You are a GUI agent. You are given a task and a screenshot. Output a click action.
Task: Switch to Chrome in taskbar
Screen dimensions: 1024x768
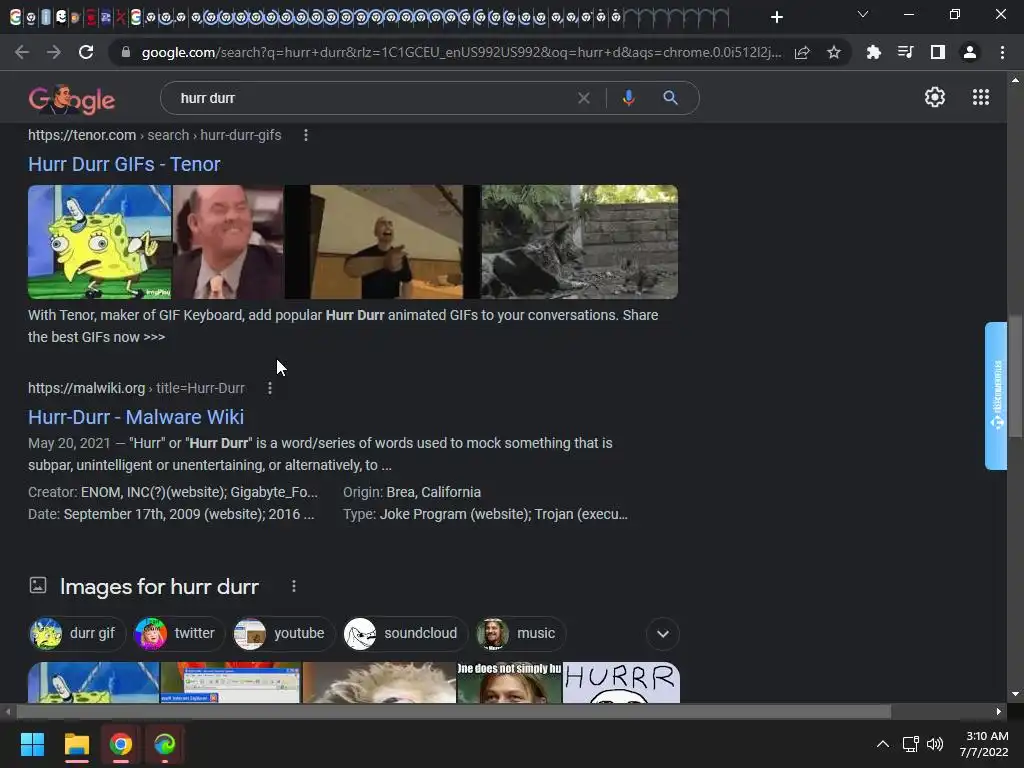click(121, 744)
